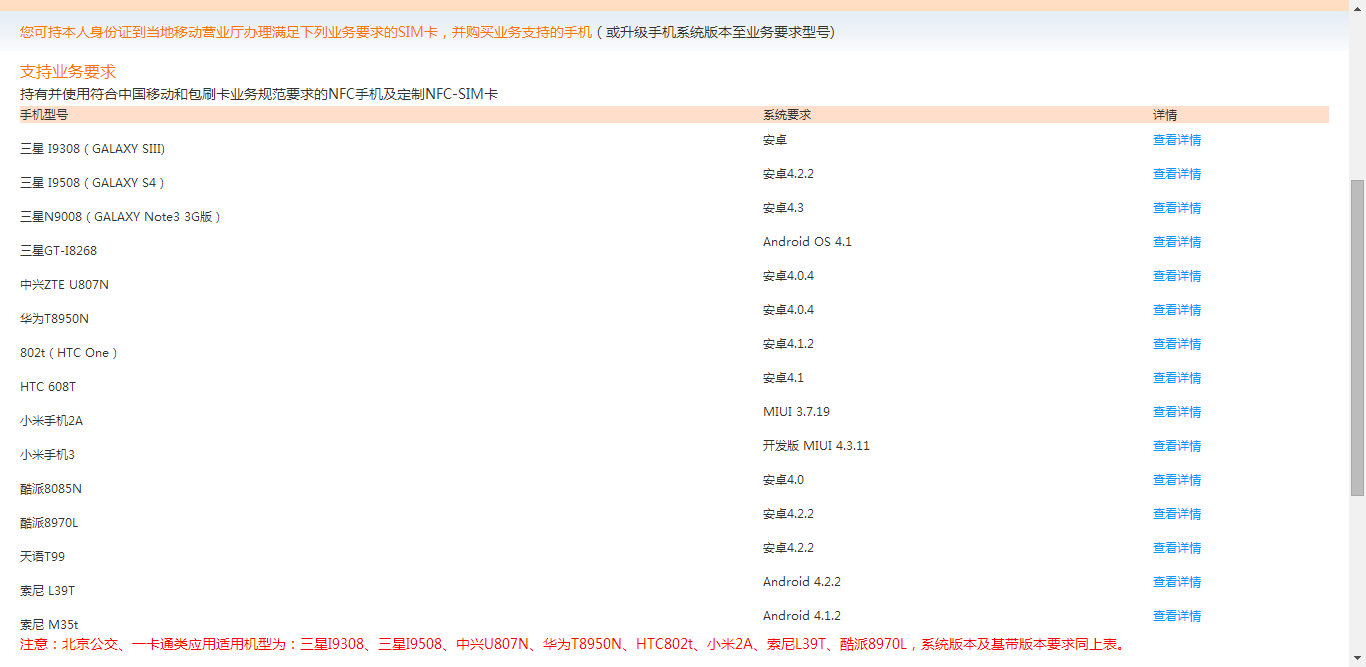Open 查看详情 for 小米手机2A

tap(1177, 412)
